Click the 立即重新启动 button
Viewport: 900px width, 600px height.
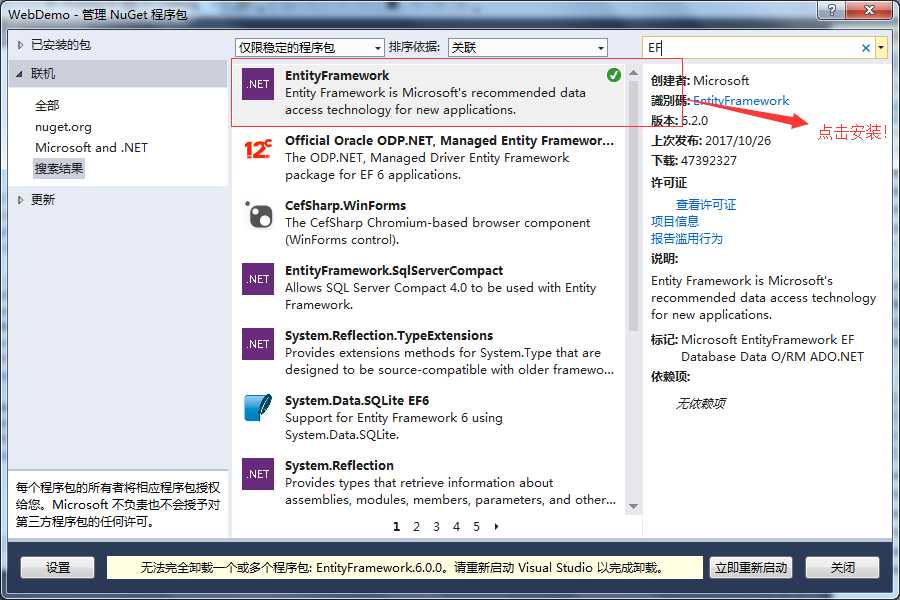click(751, 568)
